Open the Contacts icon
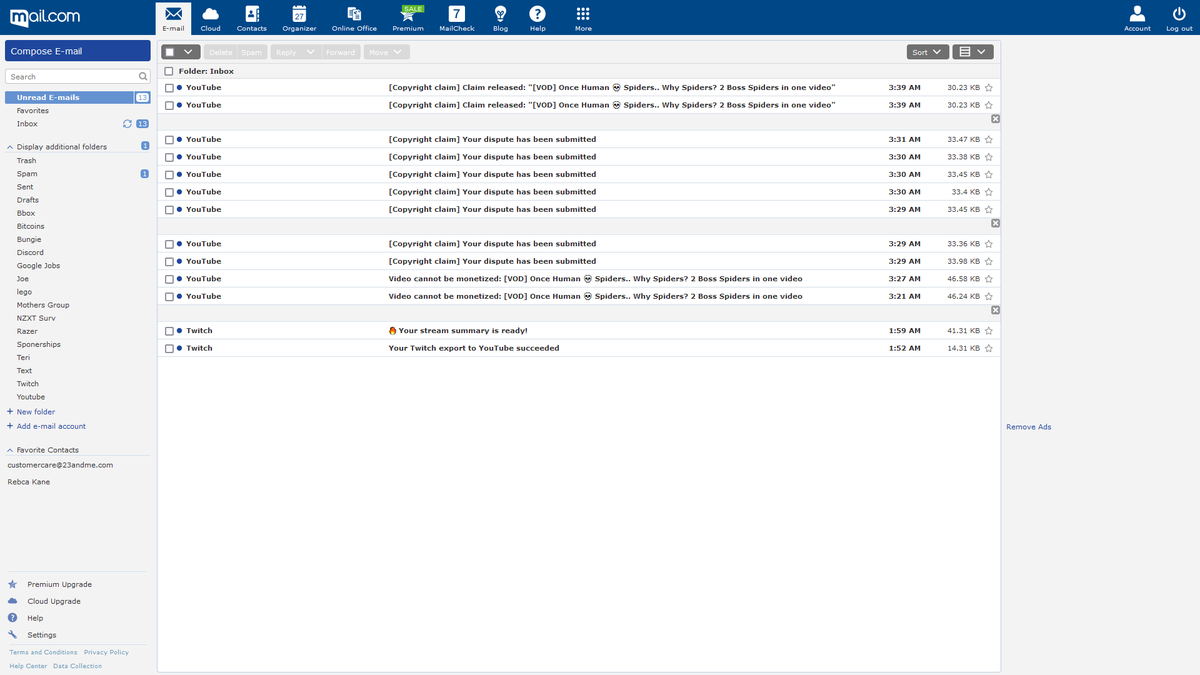1200x675 pixels. 251,14
